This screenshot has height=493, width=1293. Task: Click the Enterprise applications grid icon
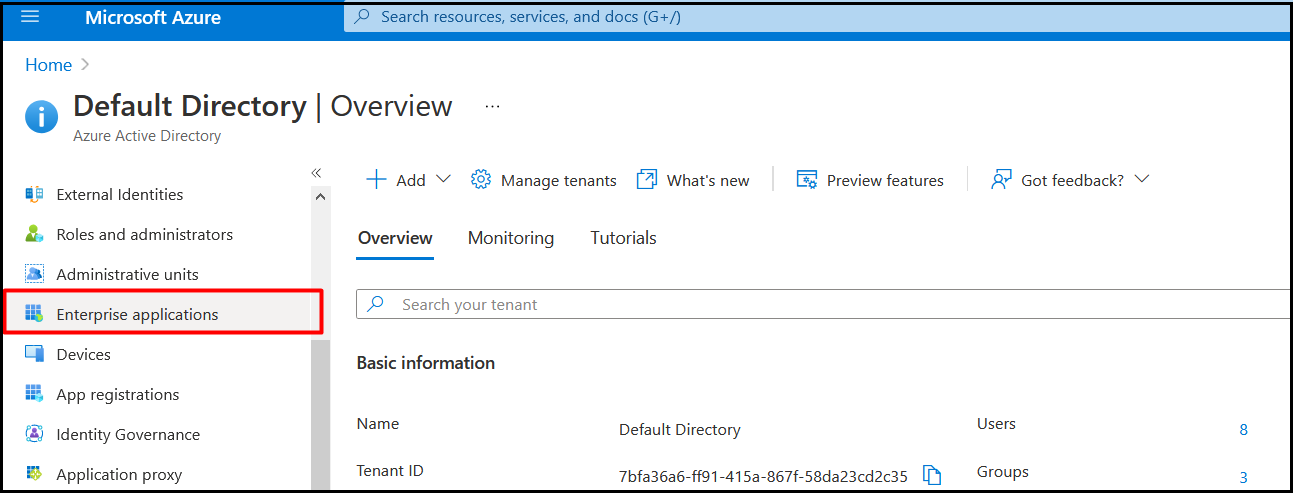tap(34, 314)
